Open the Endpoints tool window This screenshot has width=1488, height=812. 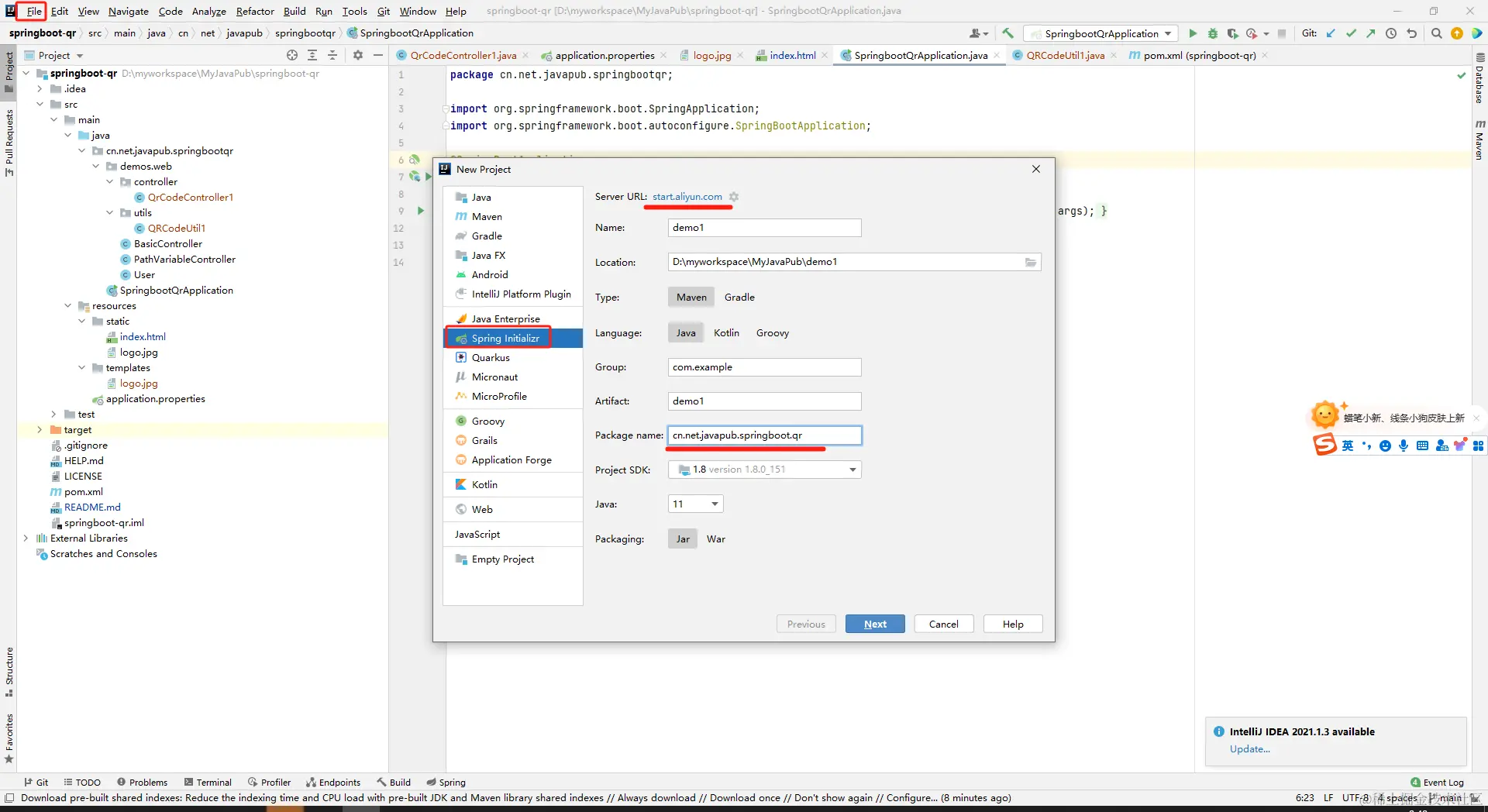pyautogui.click(x=333, y=783)
